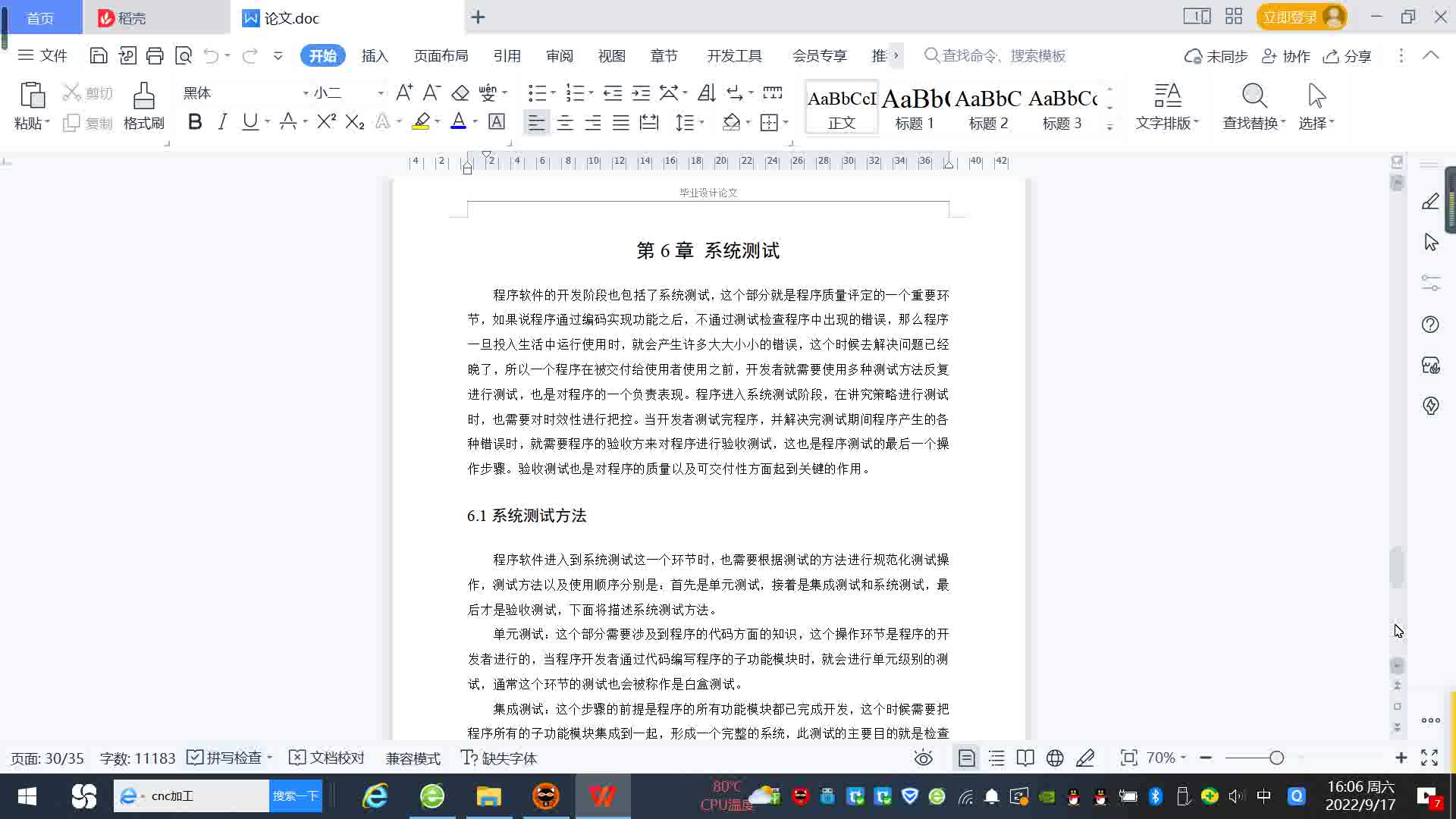Clear formatting with eraser icon
This screenshot has height=819, width=1456.
460,93
